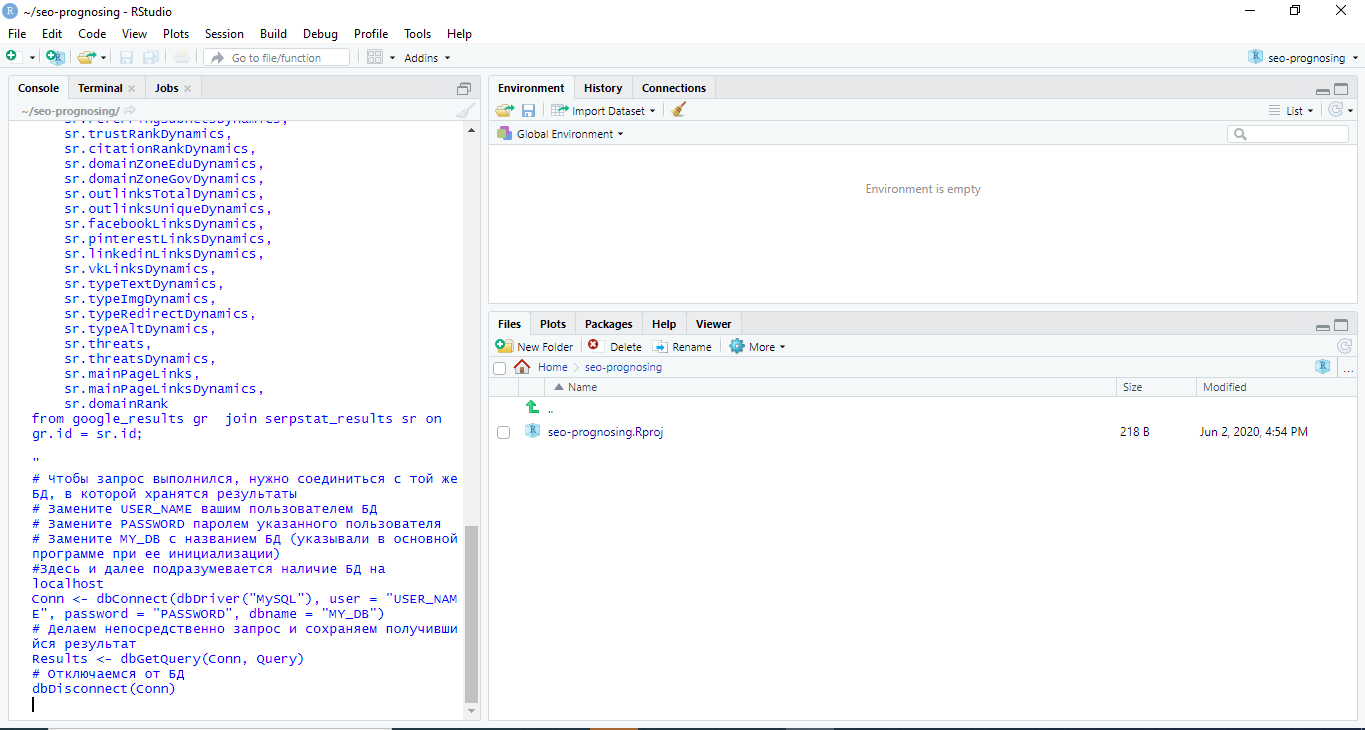Open the Import Dataset dropdown
Viewport: 1365px width, 730px height.
pos(602,110)
